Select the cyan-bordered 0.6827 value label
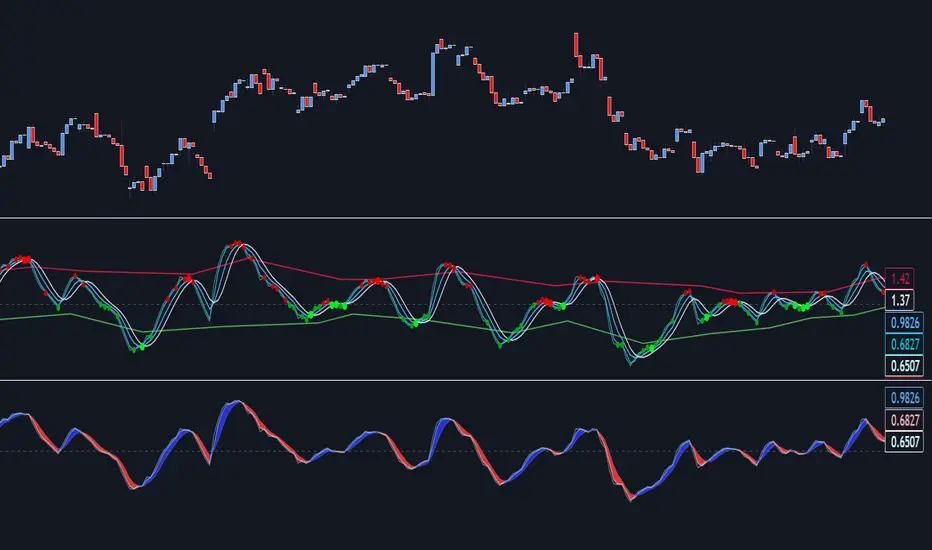932x550 pixels. [904, 344]
